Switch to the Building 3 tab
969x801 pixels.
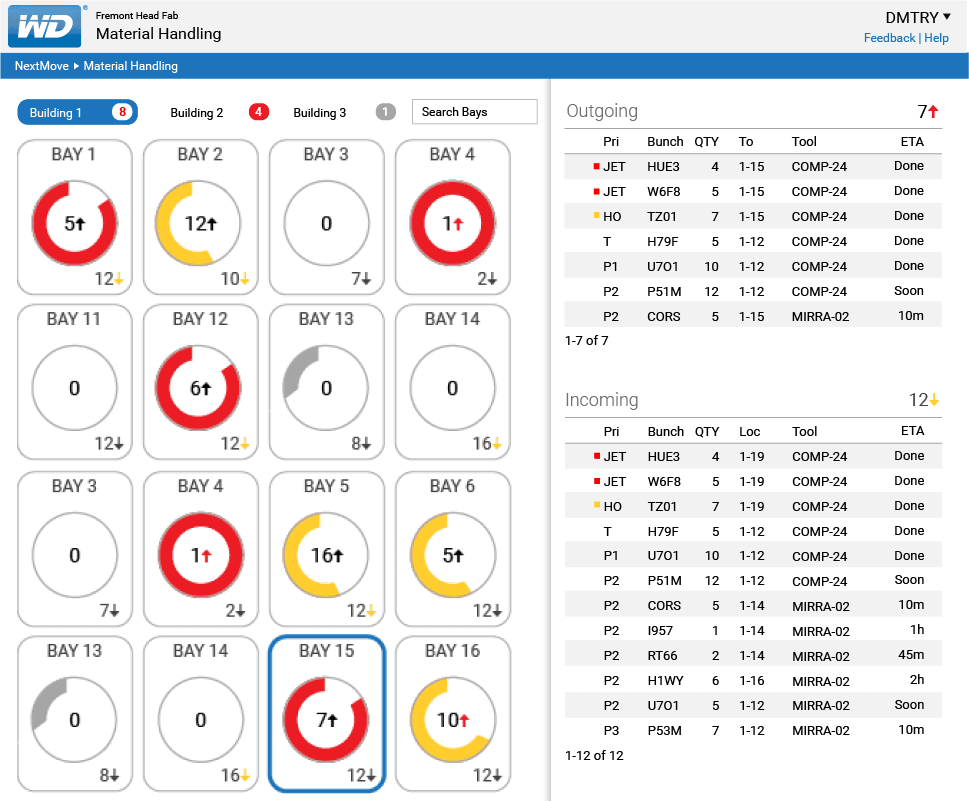(320, 113)
